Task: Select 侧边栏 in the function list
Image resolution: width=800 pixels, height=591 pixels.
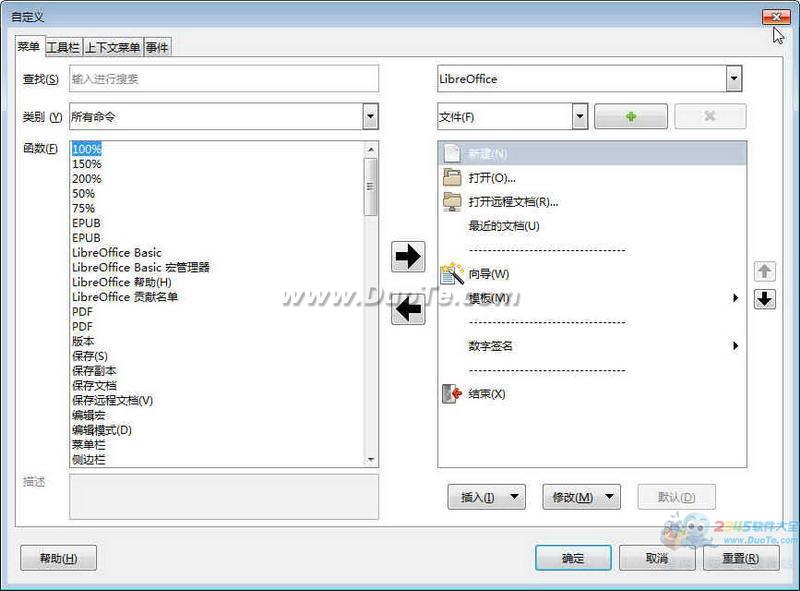Action: pos(89,459)
